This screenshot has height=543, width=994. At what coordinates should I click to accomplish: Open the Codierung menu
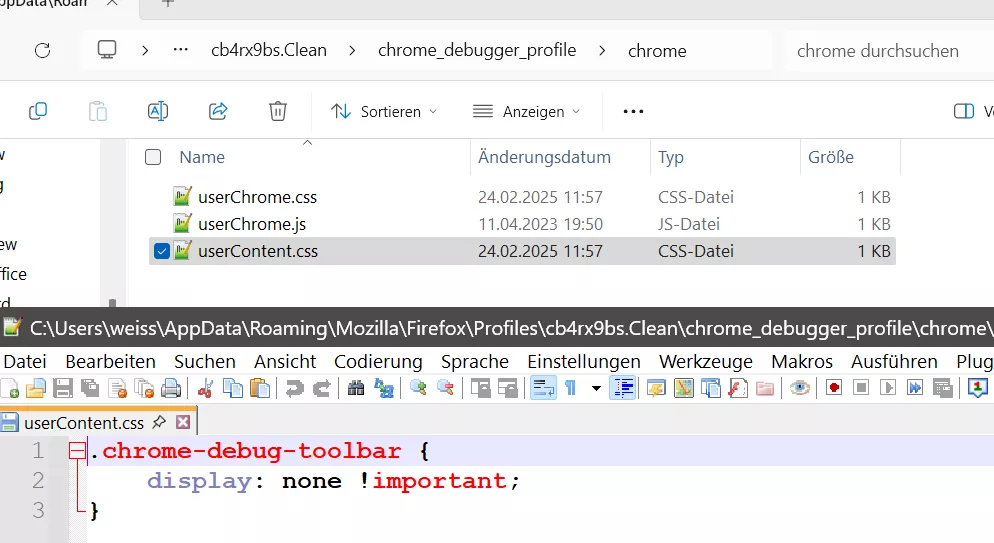pos(378,361)
